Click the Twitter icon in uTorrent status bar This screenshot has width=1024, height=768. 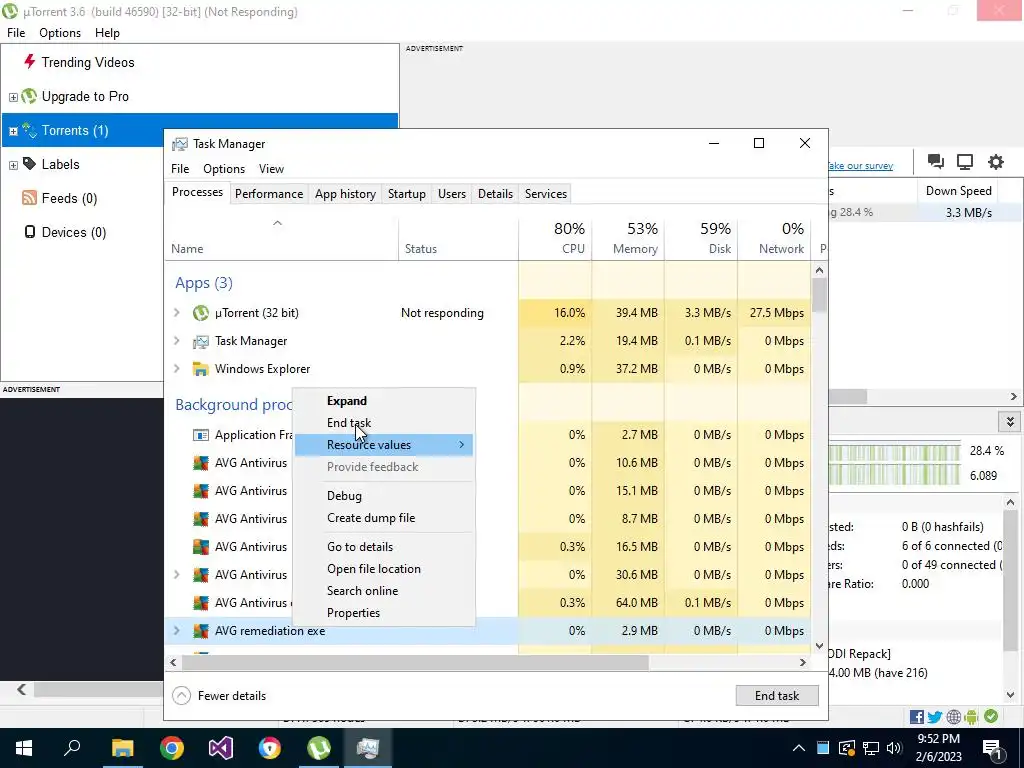(x=935, y=717)
